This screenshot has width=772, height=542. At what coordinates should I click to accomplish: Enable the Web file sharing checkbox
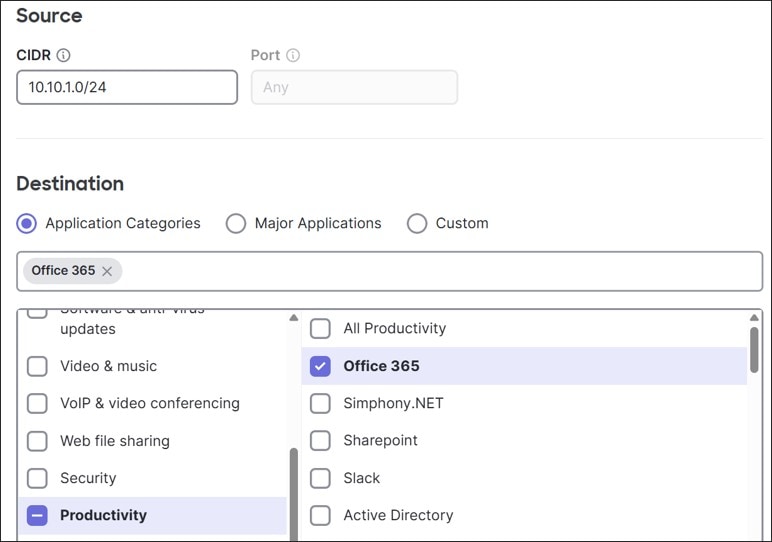(37, 441)
